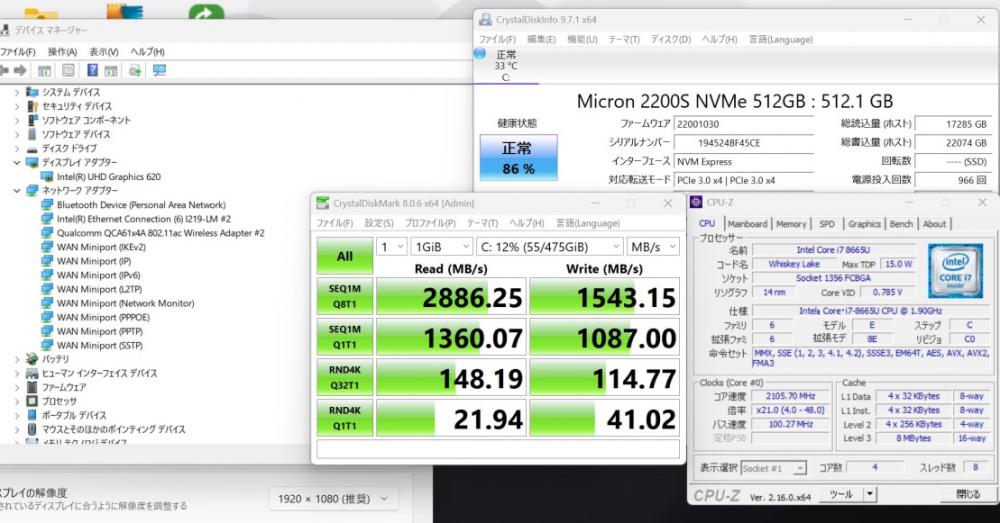Image resolution: width=1000 pixels, height=523 pixels.
Task: Run SEQ1M Q8T1 benchmark test
Action: [x=344, y=297]
